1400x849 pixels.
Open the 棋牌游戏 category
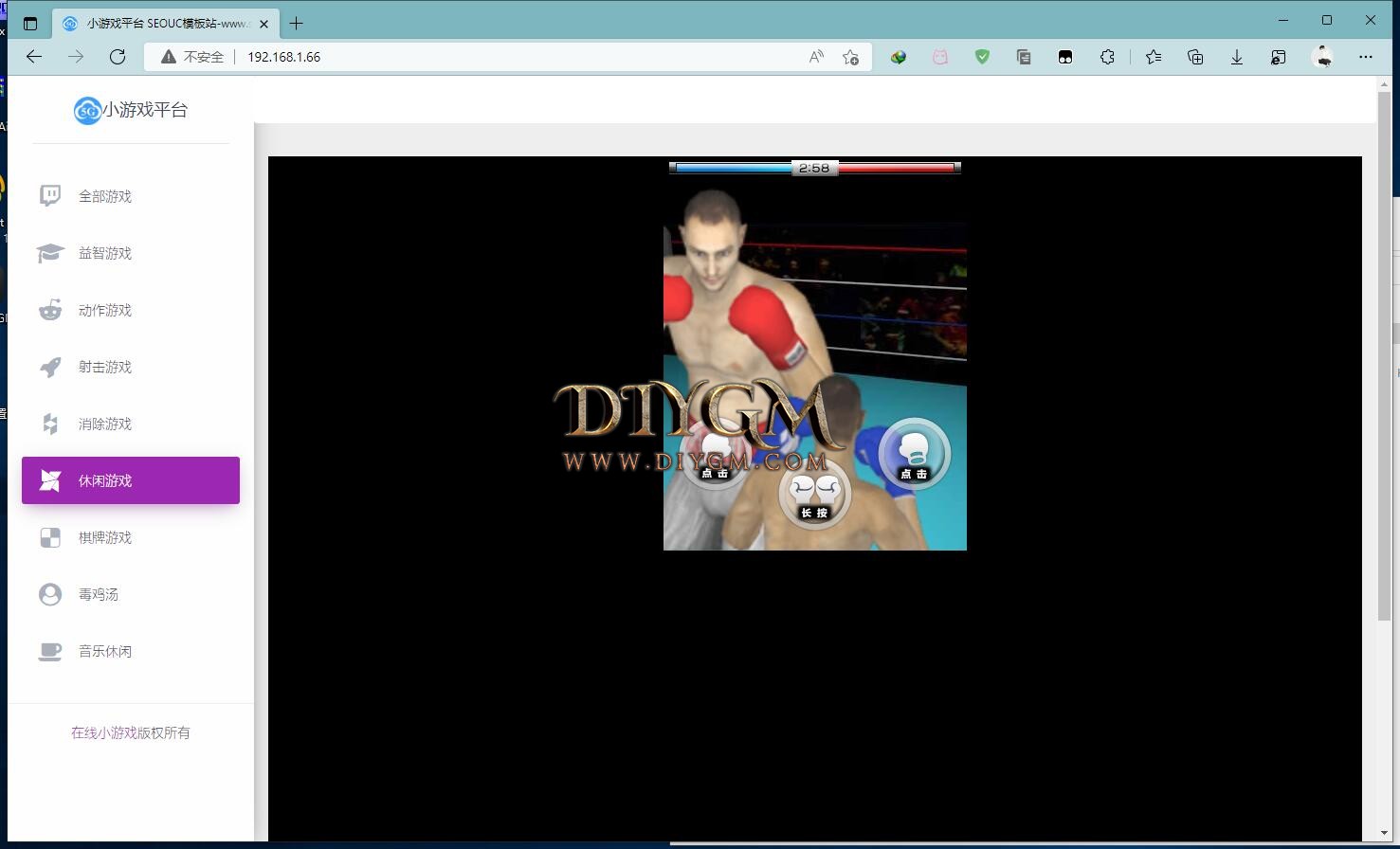tap(131, 537)
